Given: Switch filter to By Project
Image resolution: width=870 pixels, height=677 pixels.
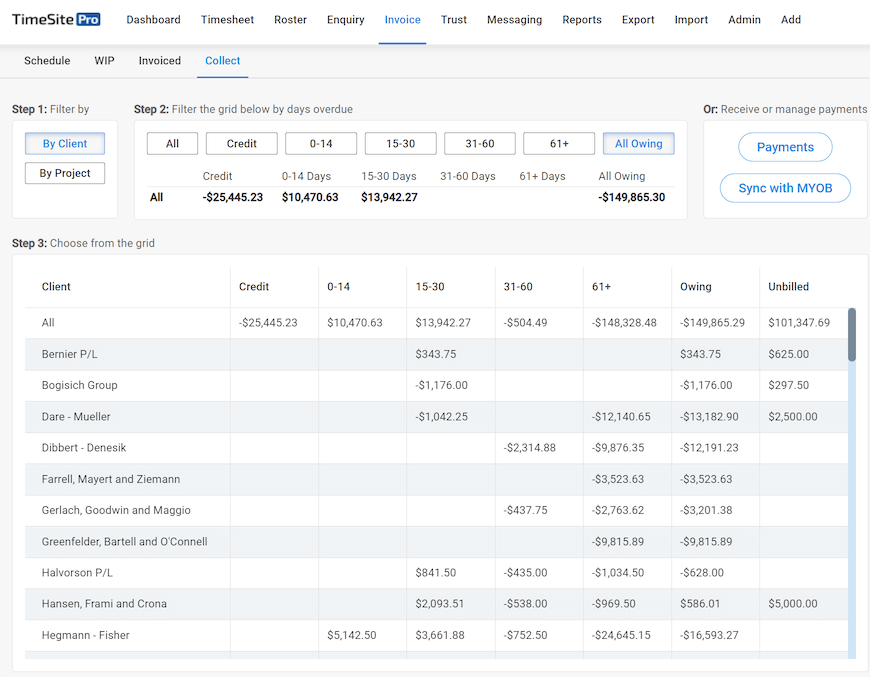Looking at the screenshot, I should (x=65, y=173).
